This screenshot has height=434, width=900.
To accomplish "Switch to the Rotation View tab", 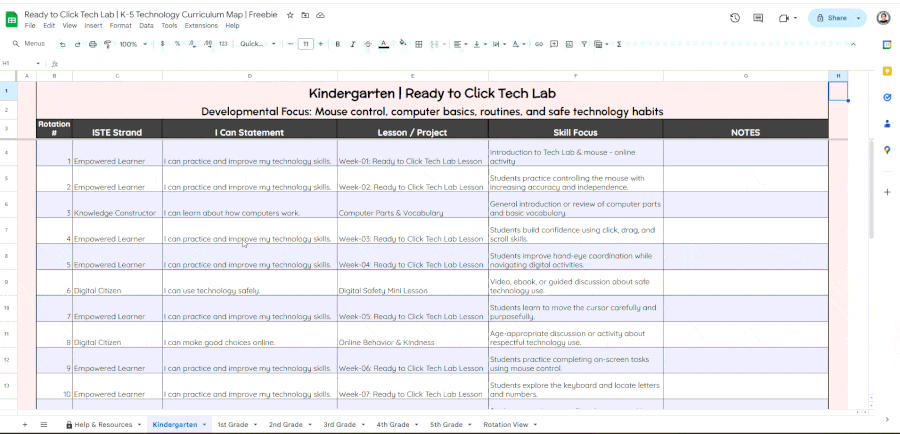I will 509,425.
